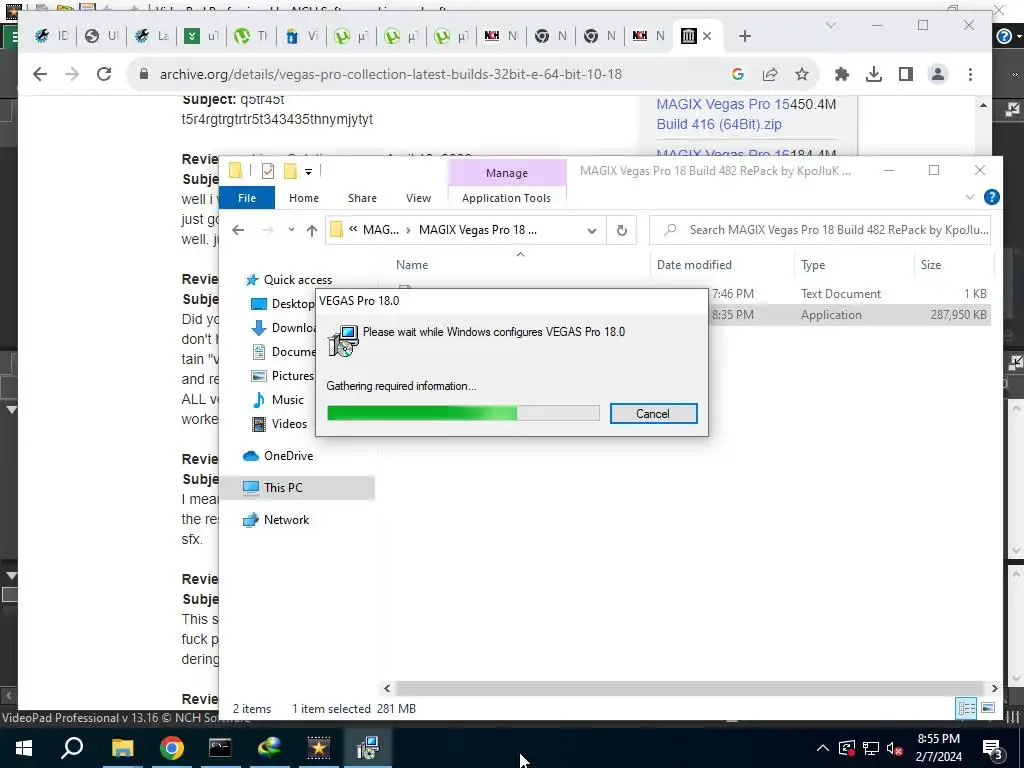The image size is (1024, 768).
Task: Click the New folder quick access icon
Action: pyautogui.click(x=290, y=171)
